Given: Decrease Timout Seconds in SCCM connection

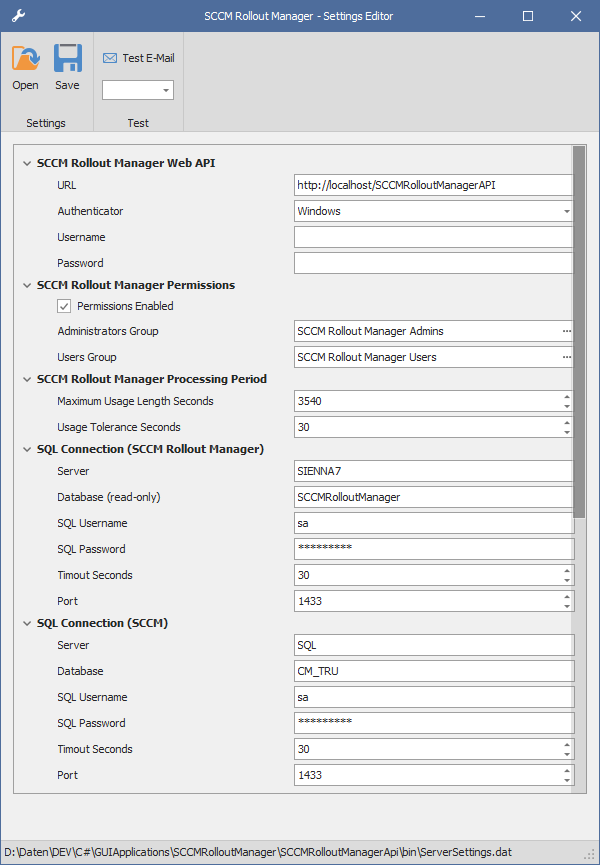Looking at the screenshot, I should (x=567, y=755).
